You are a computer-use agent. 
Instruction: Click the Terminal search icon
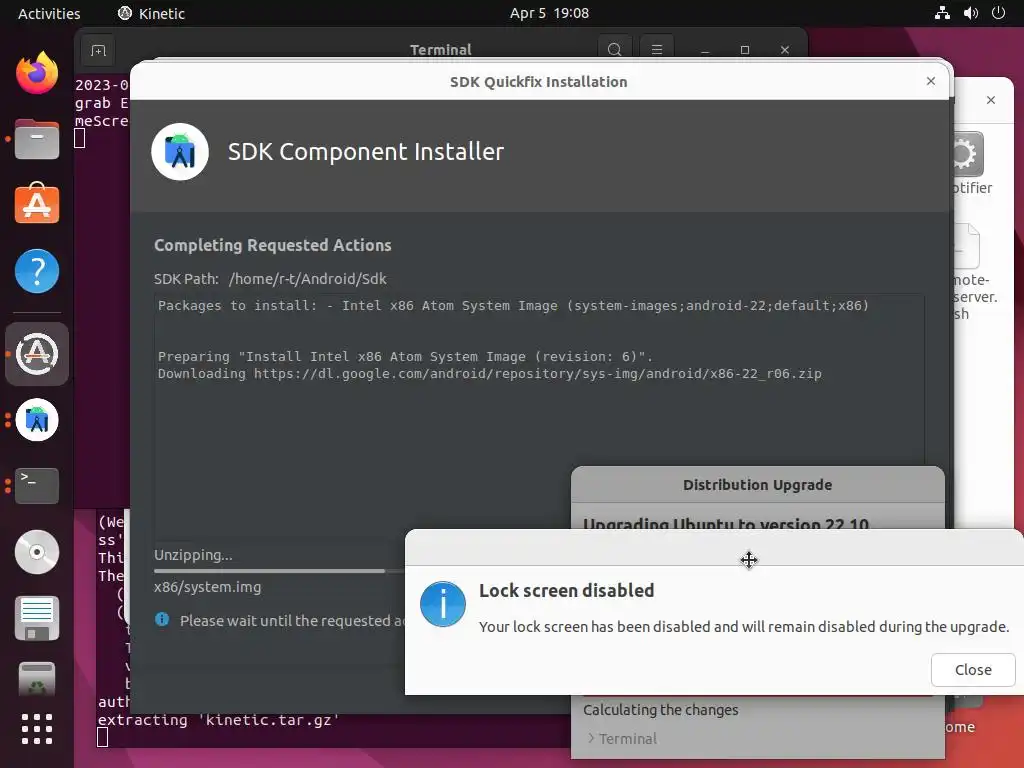click(615, 50)
